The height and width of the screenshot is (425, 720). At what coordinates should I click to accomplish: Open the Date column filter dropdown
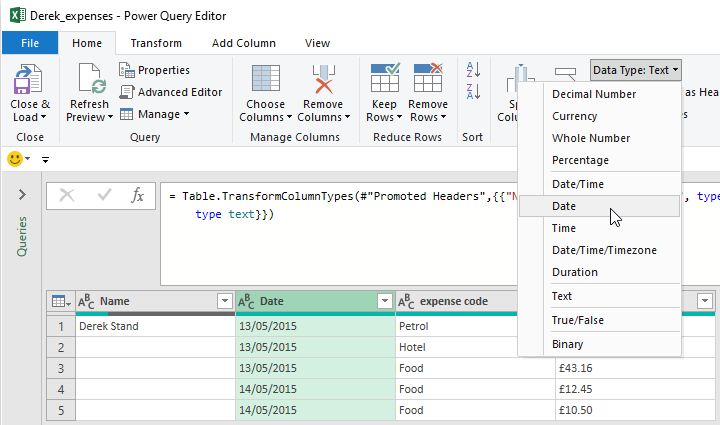tap(385, 301)
